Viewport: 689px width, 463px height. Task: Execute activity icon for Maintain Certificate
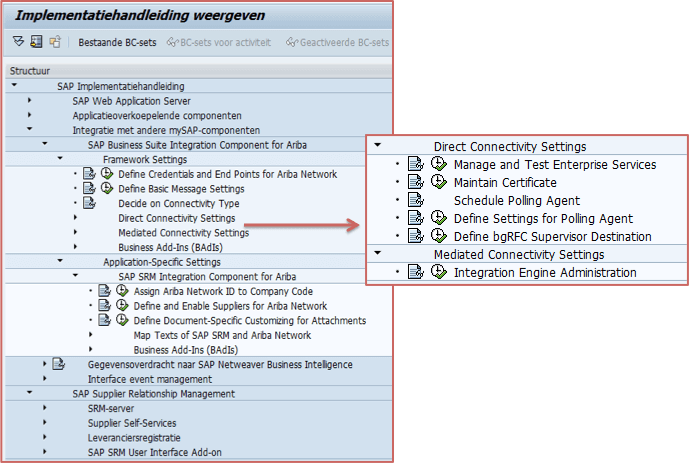439,182
